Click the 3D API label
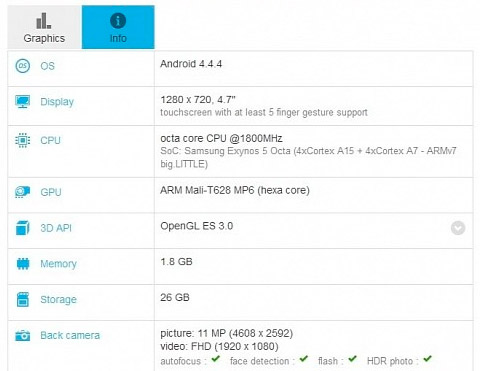Viewport: 480px width, 371px height. click(56, 228)
